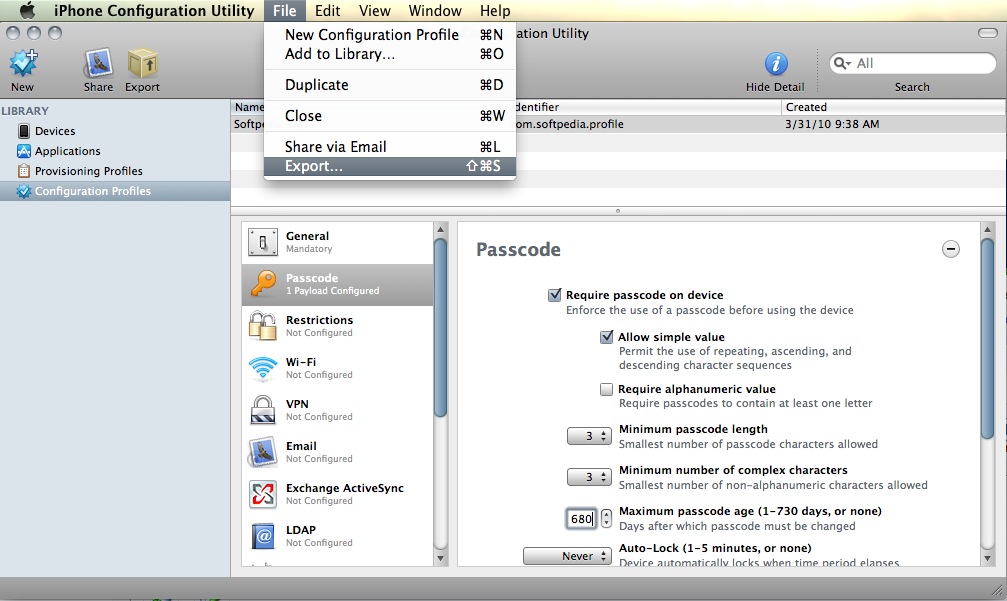1007x601 pixels.
Task: Open Minimum number of complex characters dropdown
Action: [x=589, y=477]
